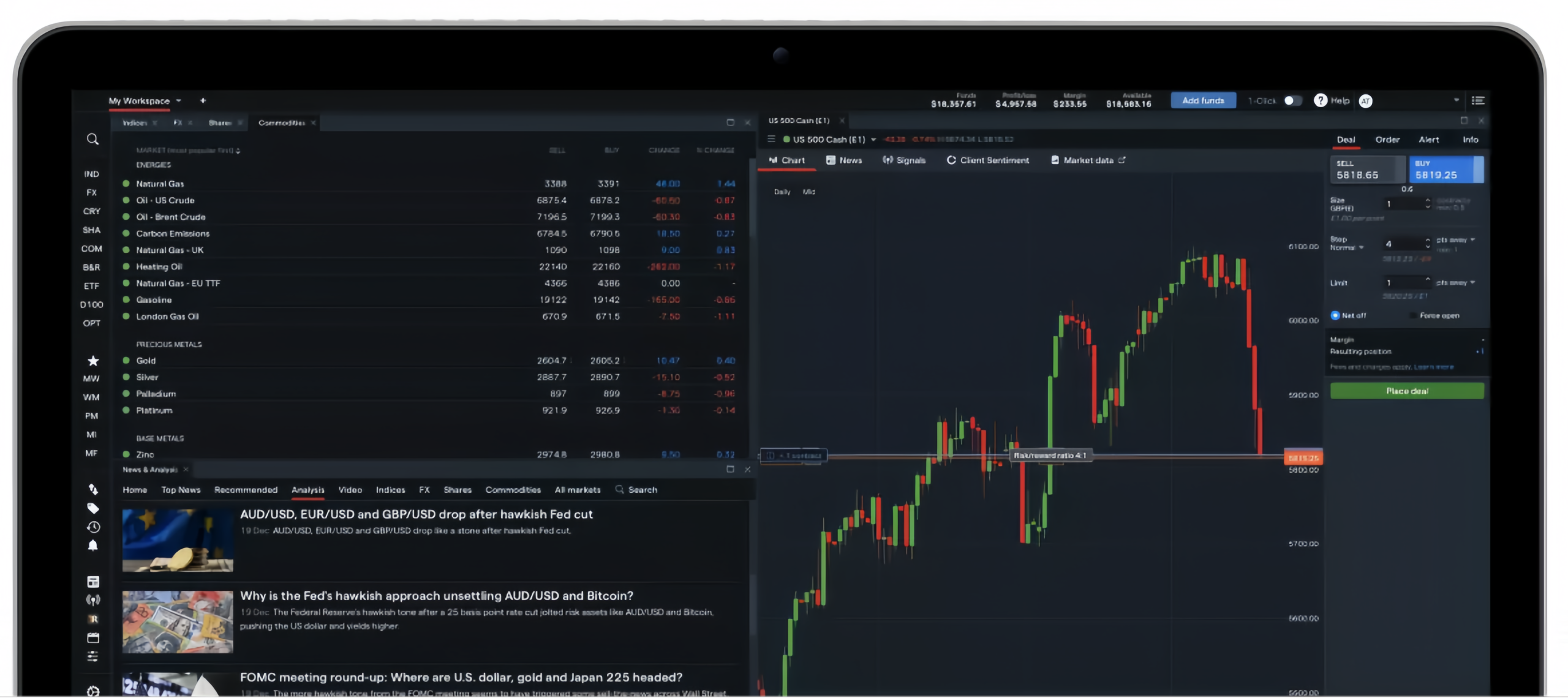Open the alerts bell icon in sidebar

pyautogui.click(x=93, y=546)
